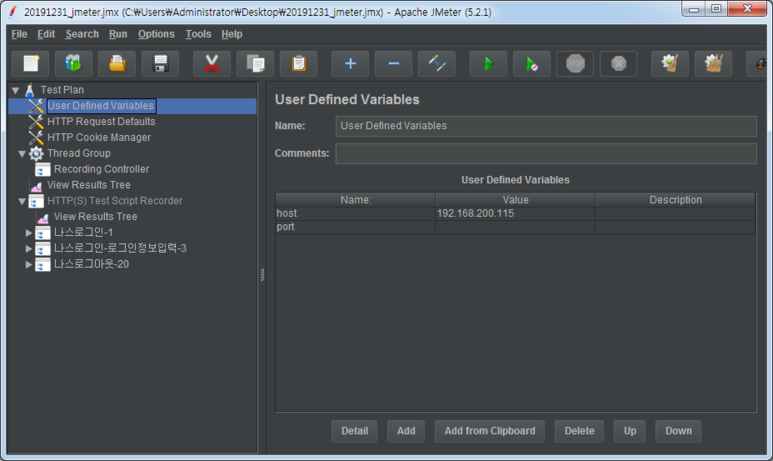The width and height of the screenshot is (773, 461).
Task: Click Start no pauses icon
Action: [532, 64]
